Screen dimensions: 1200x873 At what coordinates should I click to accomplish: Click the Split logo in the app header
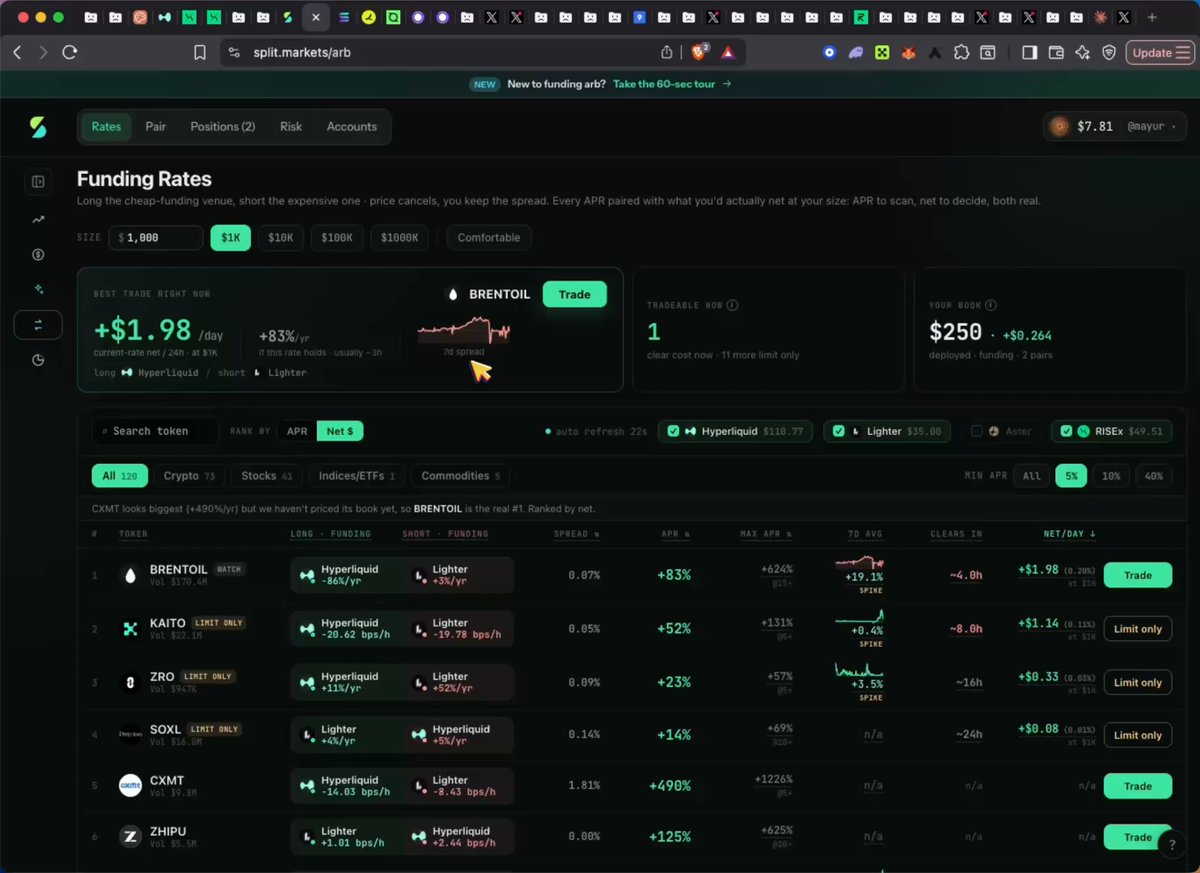click(38, 127)
